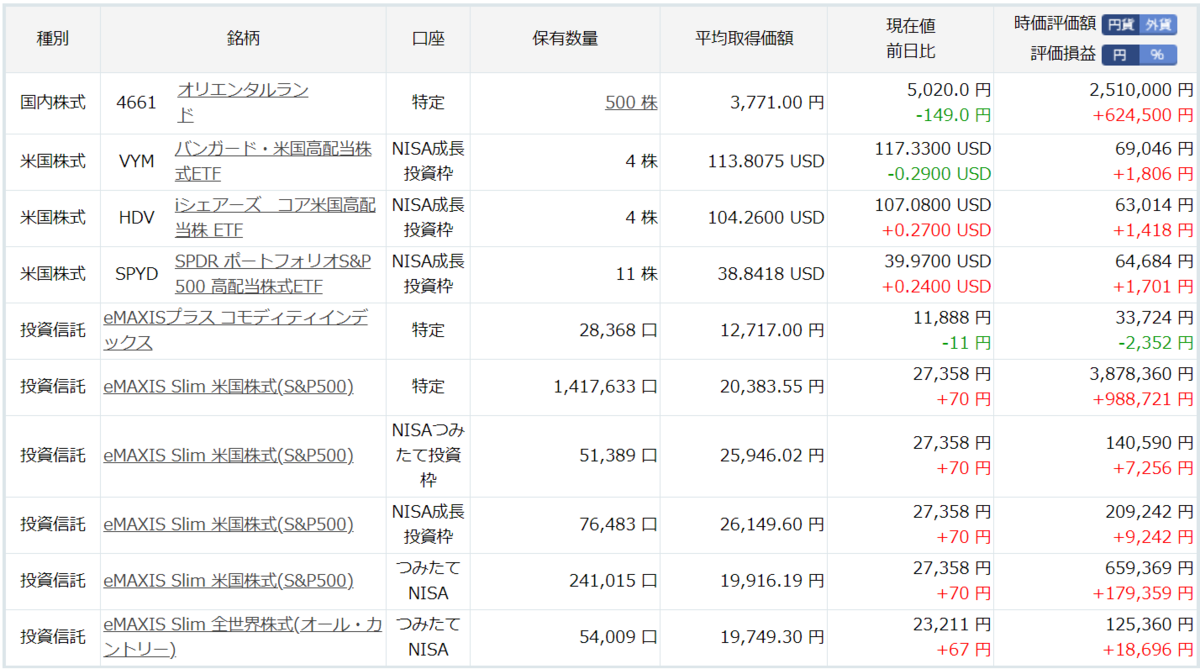Click the 平均取得価額 column header
The height and width of the screenshot is (669, 1200).
pyautogui.click(x=744, y=39)
